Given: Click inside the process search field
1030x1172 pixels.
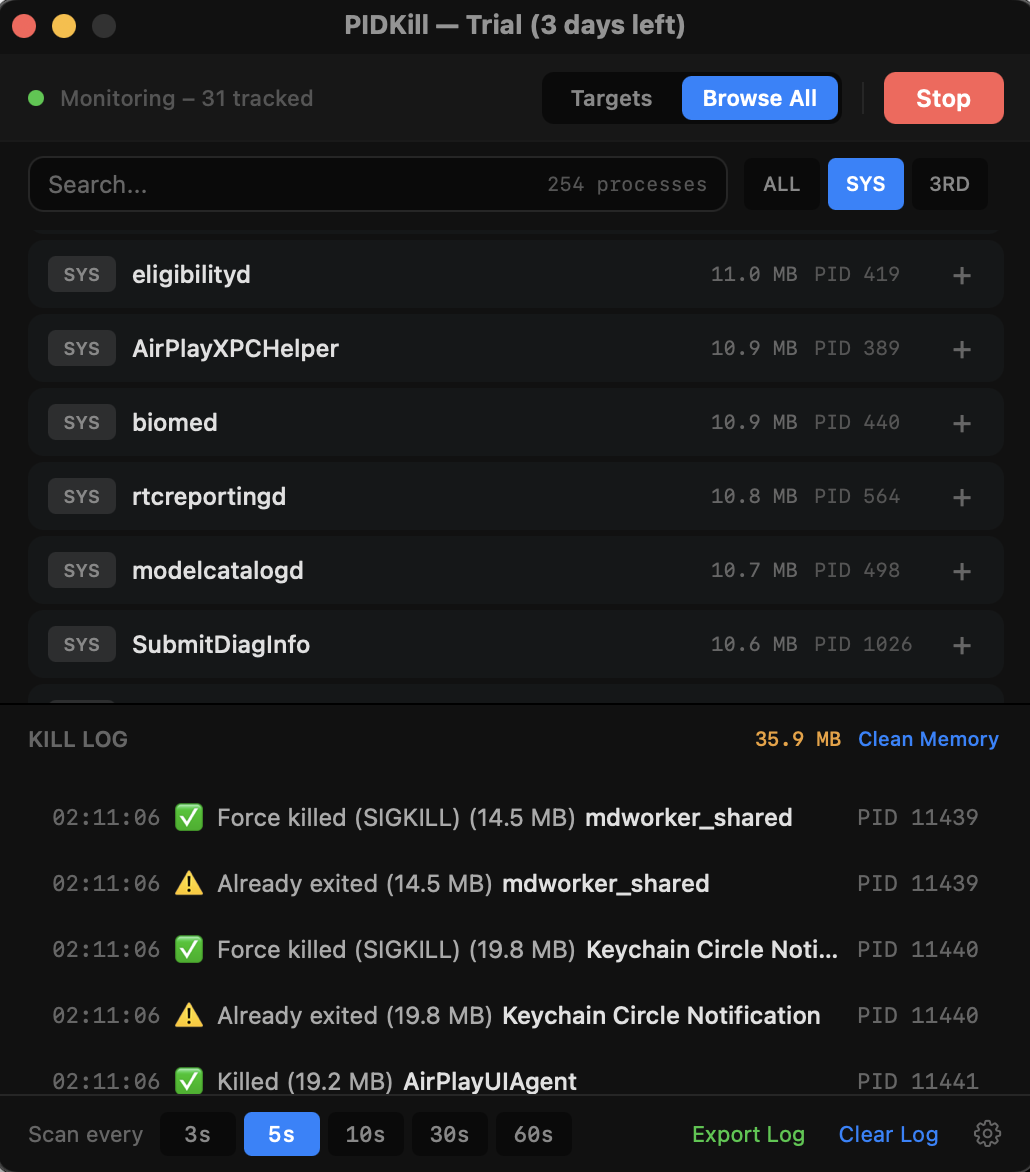Looking at the screenshot, I should coord(300,184).
